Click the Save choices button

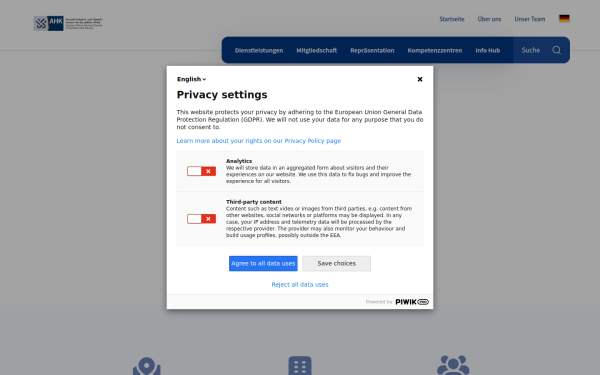pos(336,264)
